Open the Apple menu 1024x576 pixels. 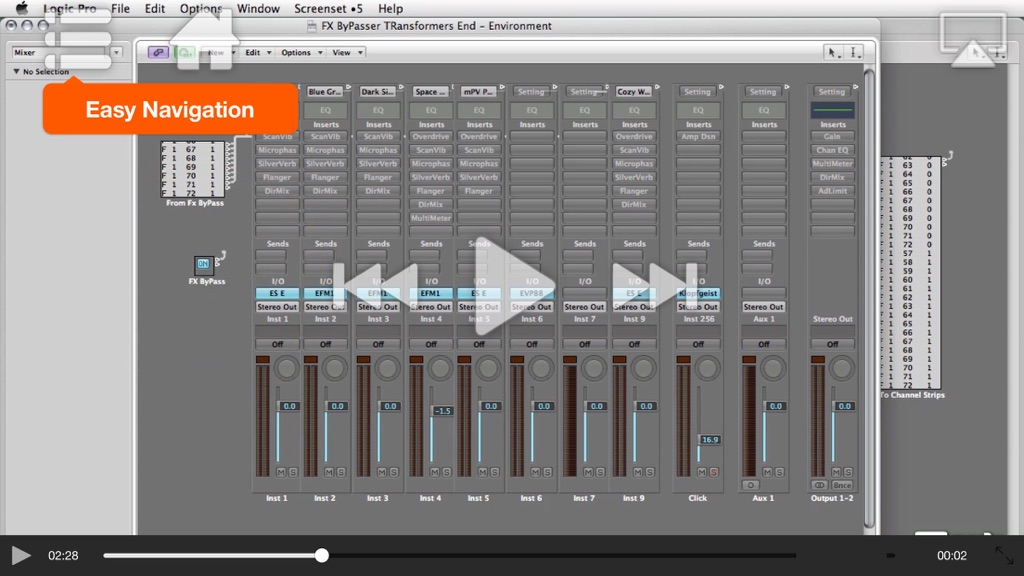(22, 8)
